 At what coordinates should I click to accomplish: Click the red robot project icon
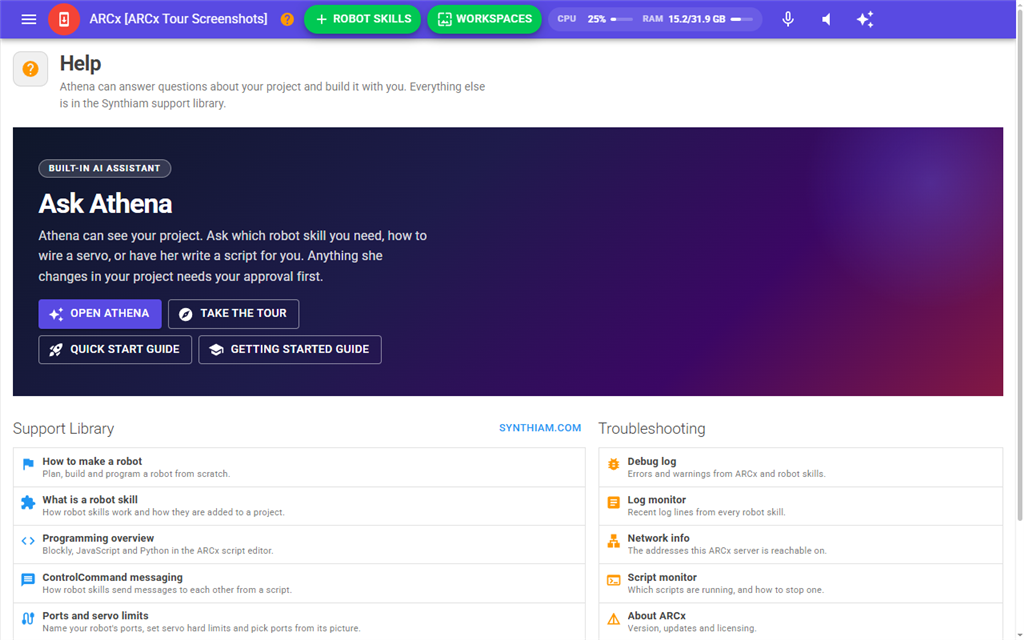64,19
